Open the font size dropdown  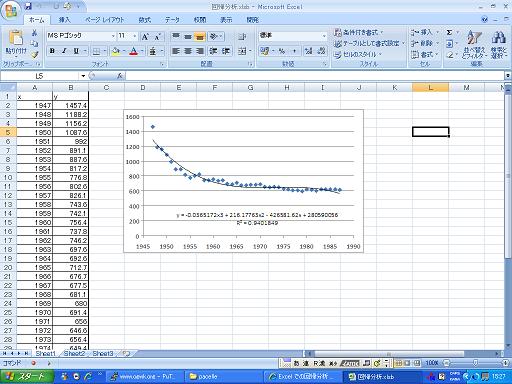pyautogui.click(x=135, y=36)
